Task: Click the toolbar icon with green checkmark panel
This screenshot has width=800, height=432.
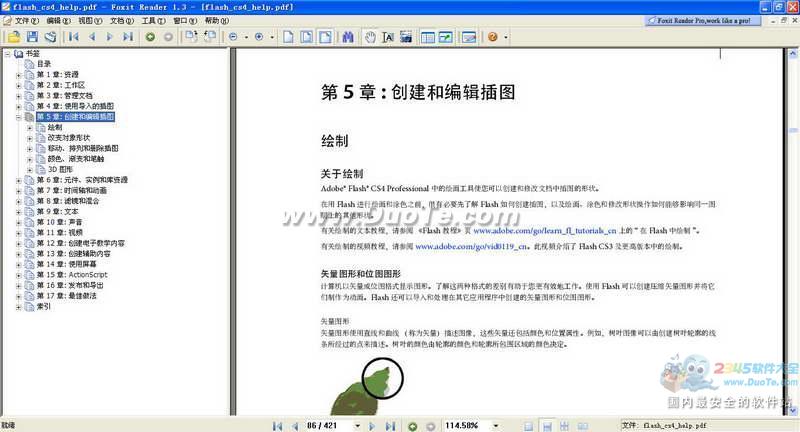Action: click(x=445, y=37)
